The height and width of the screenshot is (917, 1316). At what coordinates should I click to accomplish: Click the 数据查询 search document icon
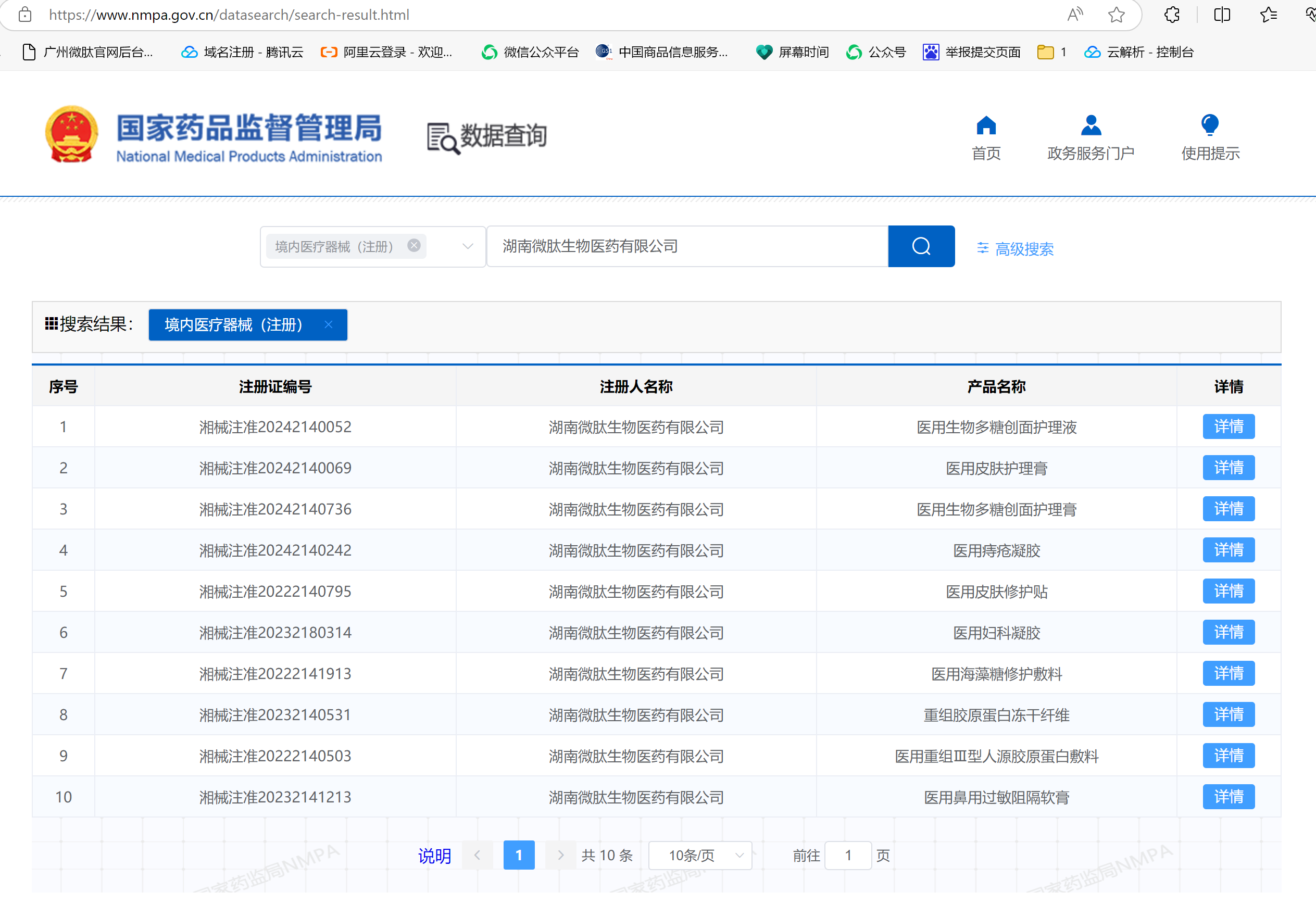tap(443, 139)
